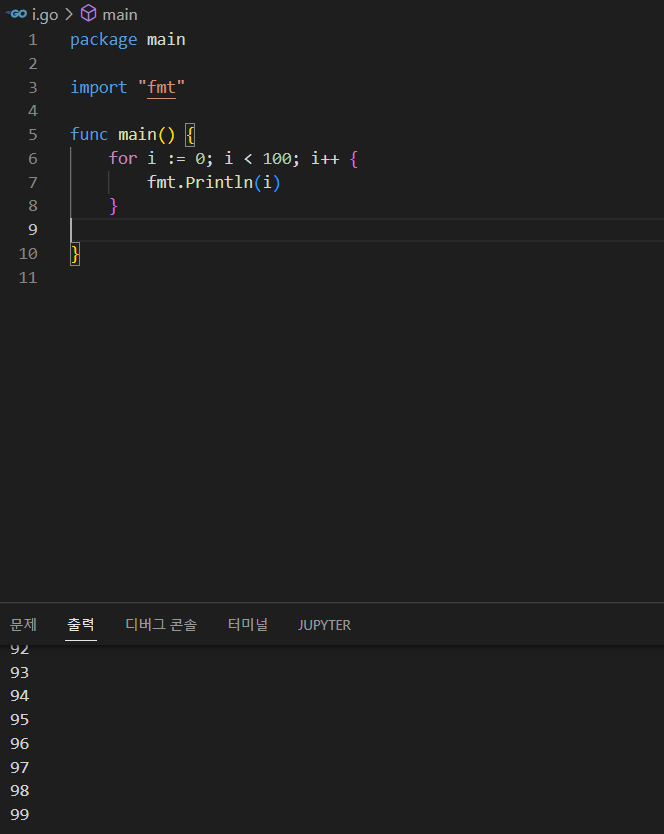This screenshot has height=834, width=664.
Task: Click the pink closing brace on line 8
Action: pyautogui.click(x=113, y=206)
